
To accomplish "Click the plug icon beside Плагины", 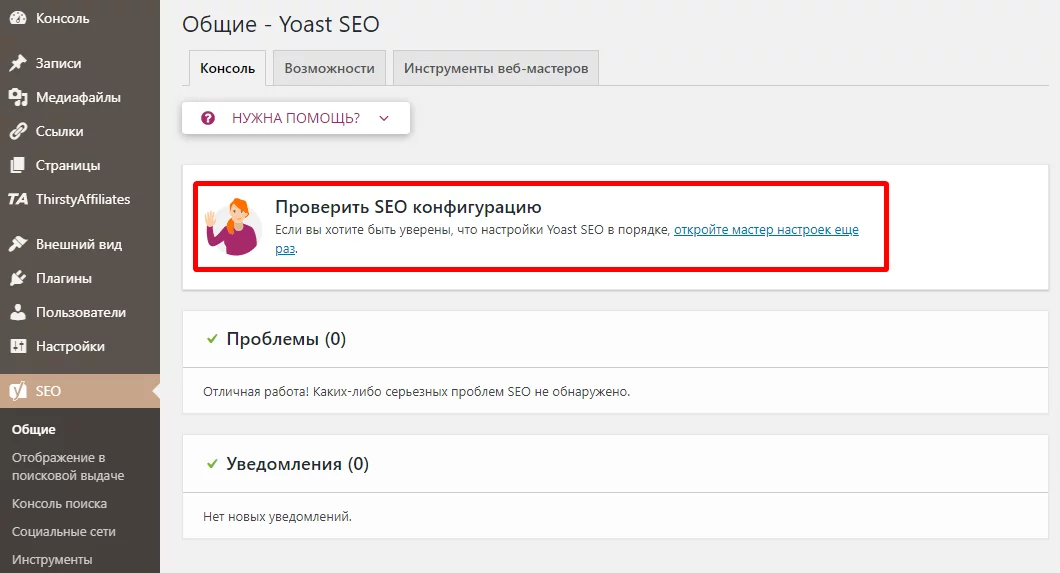I will tap(18, 278).
